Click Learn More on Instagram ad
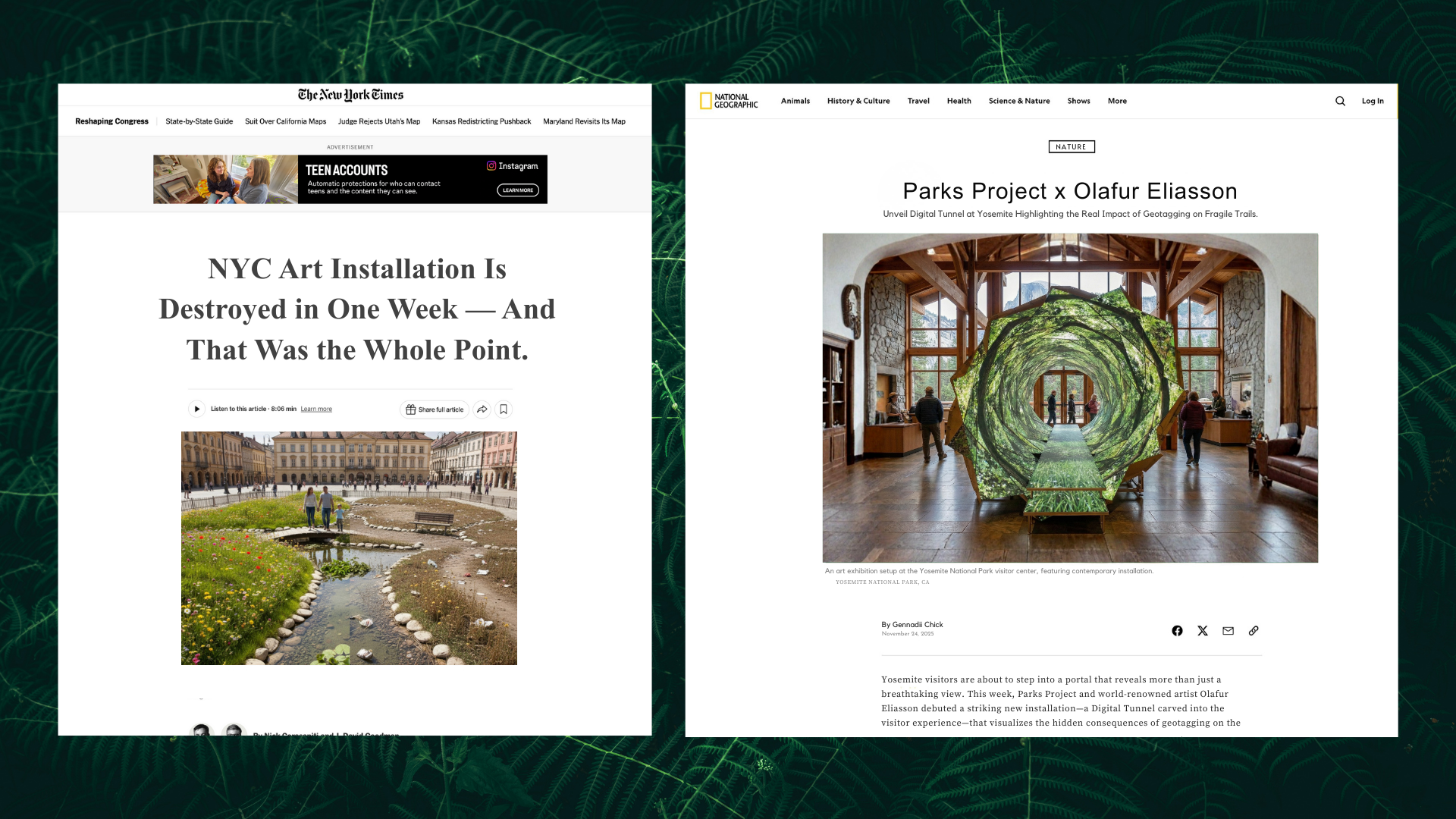 518,190
